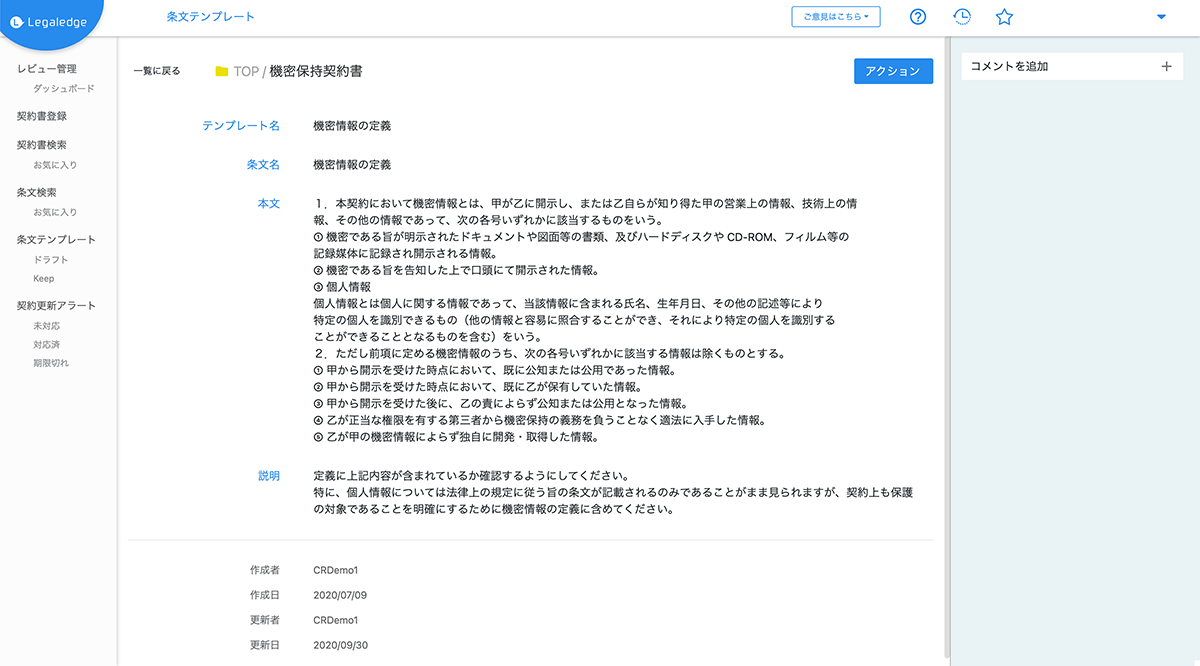This screenshot has width=1200, height=666.
Task: Select 対応済 in the sidebar
Action: pyautogui.click(x=47, y=345)
